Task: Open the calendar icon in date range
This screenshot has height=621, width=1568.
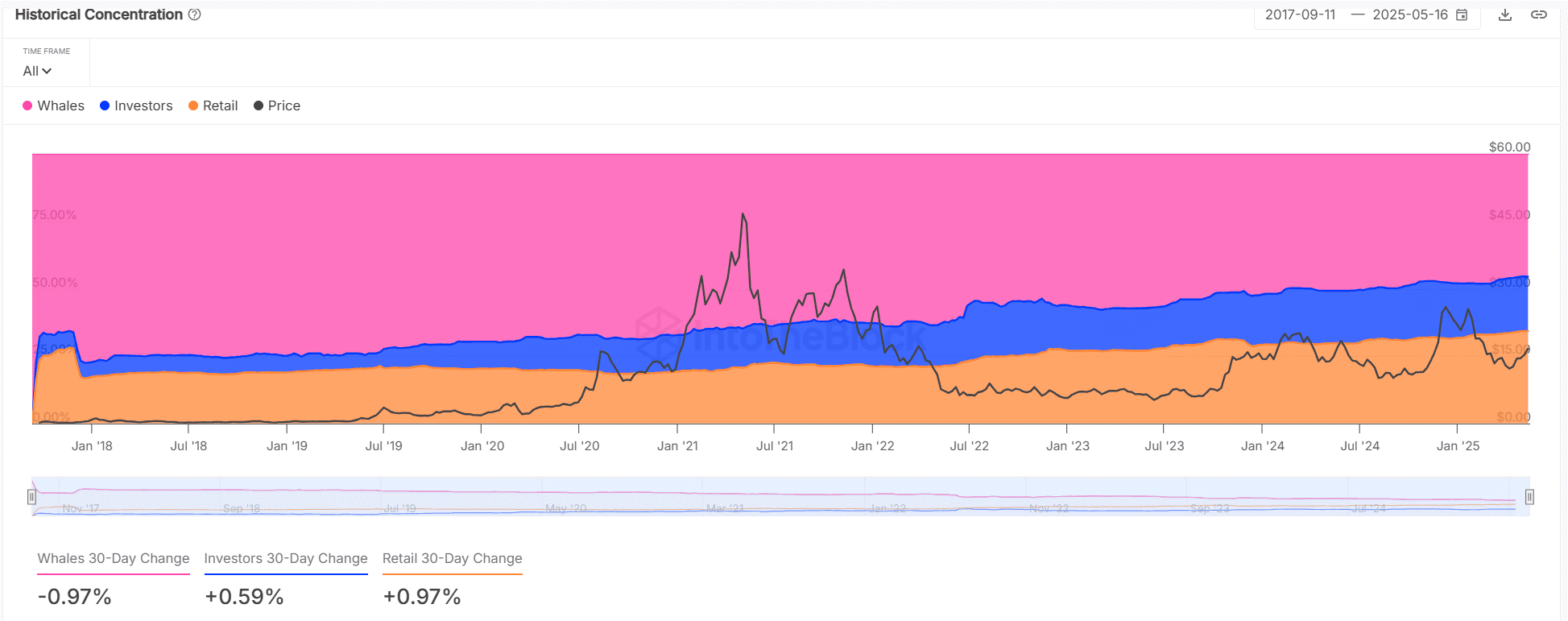Action: [1462, 14]
